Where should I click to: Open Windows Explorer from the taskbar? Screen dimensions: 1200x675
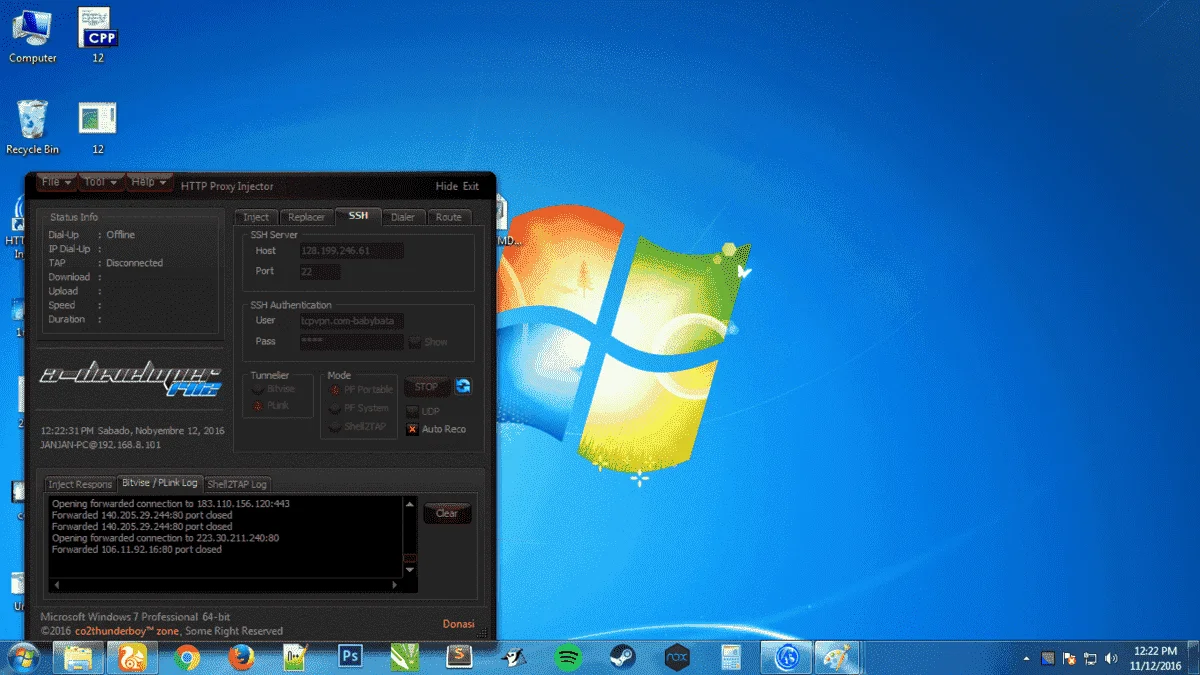click(78, 657)
